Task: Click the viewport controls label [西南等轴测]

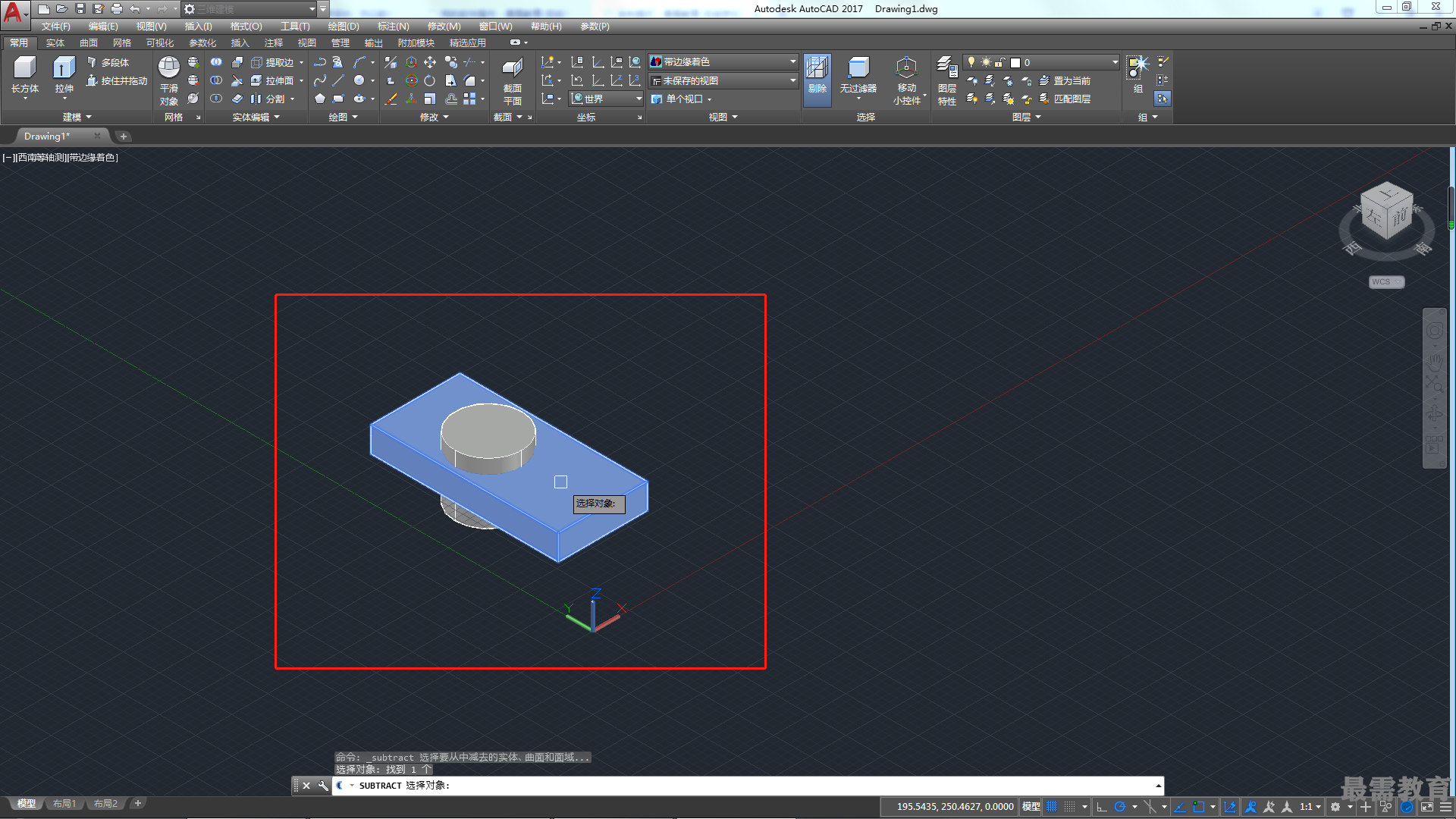Action: point(40,158)
